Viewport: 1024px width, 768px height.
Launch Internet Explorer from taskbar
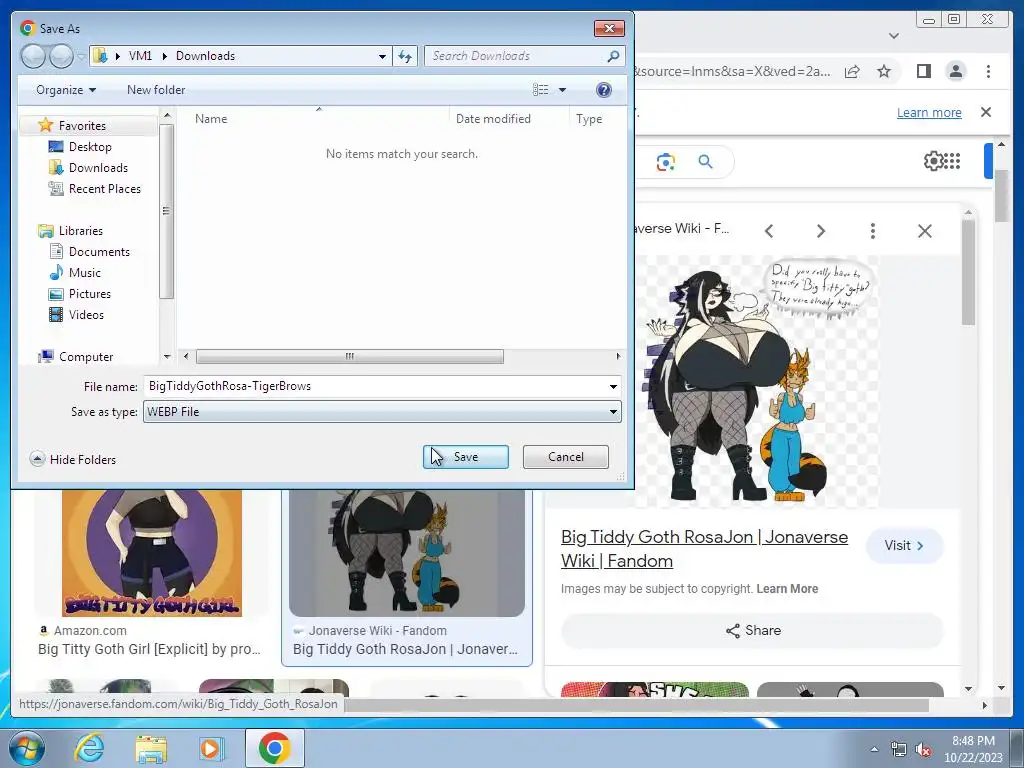(x=89, y=748)
